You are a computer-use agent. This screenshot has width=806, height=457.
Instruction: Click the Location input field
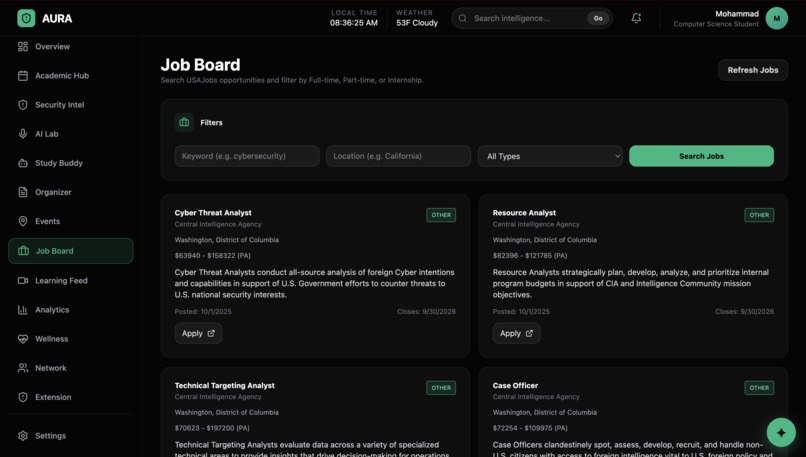398,156
